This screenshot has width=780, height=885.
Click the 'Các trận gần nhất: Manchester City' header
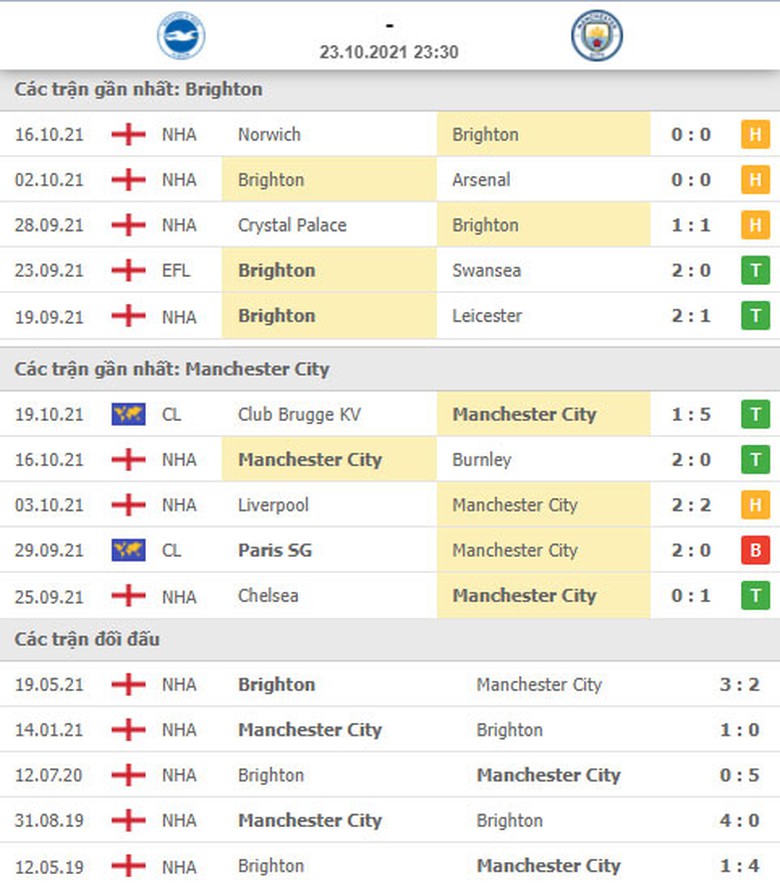tap(172, 369)
